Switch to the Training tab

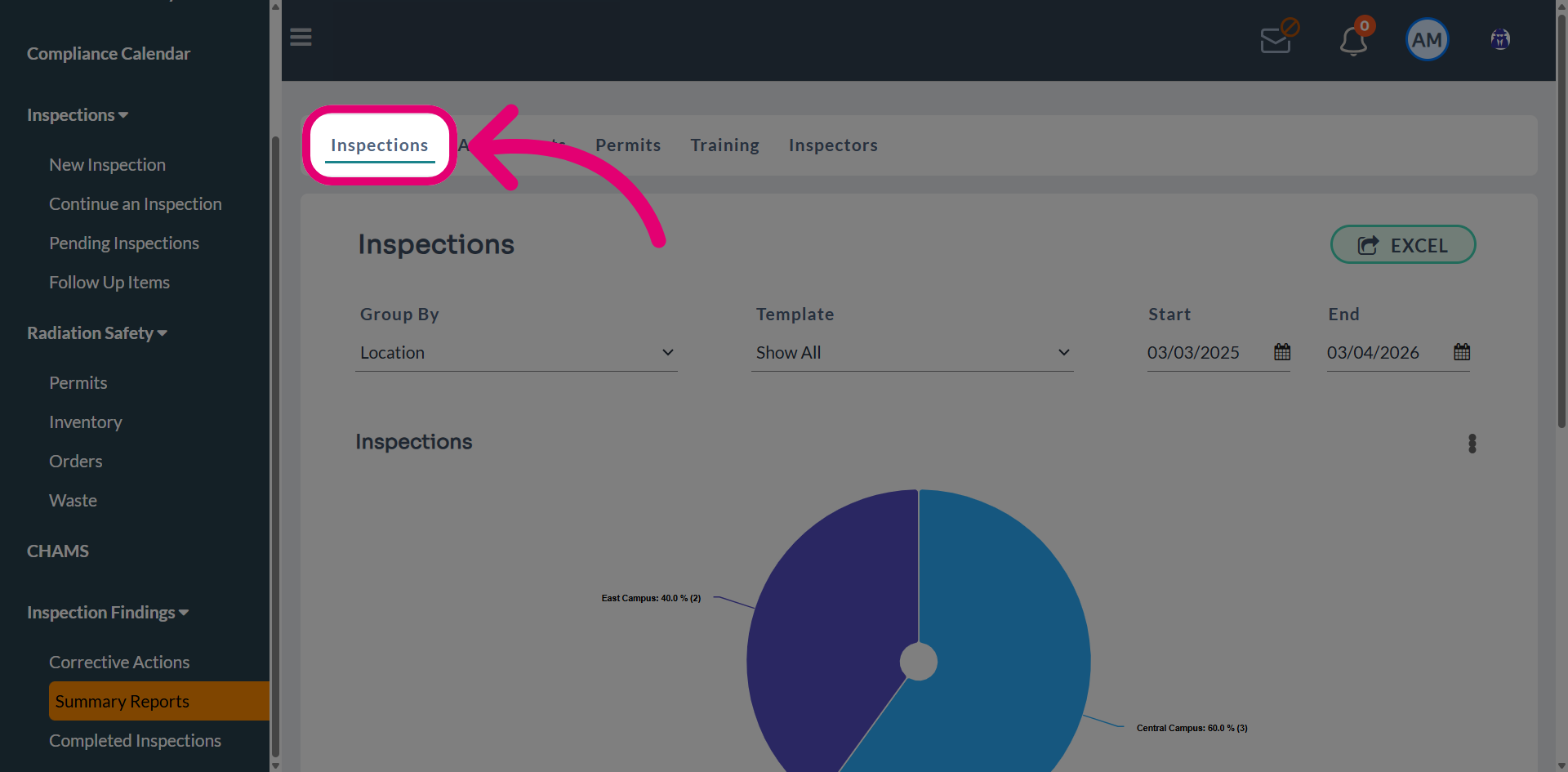pyautogui.click(x=725, y=145)
